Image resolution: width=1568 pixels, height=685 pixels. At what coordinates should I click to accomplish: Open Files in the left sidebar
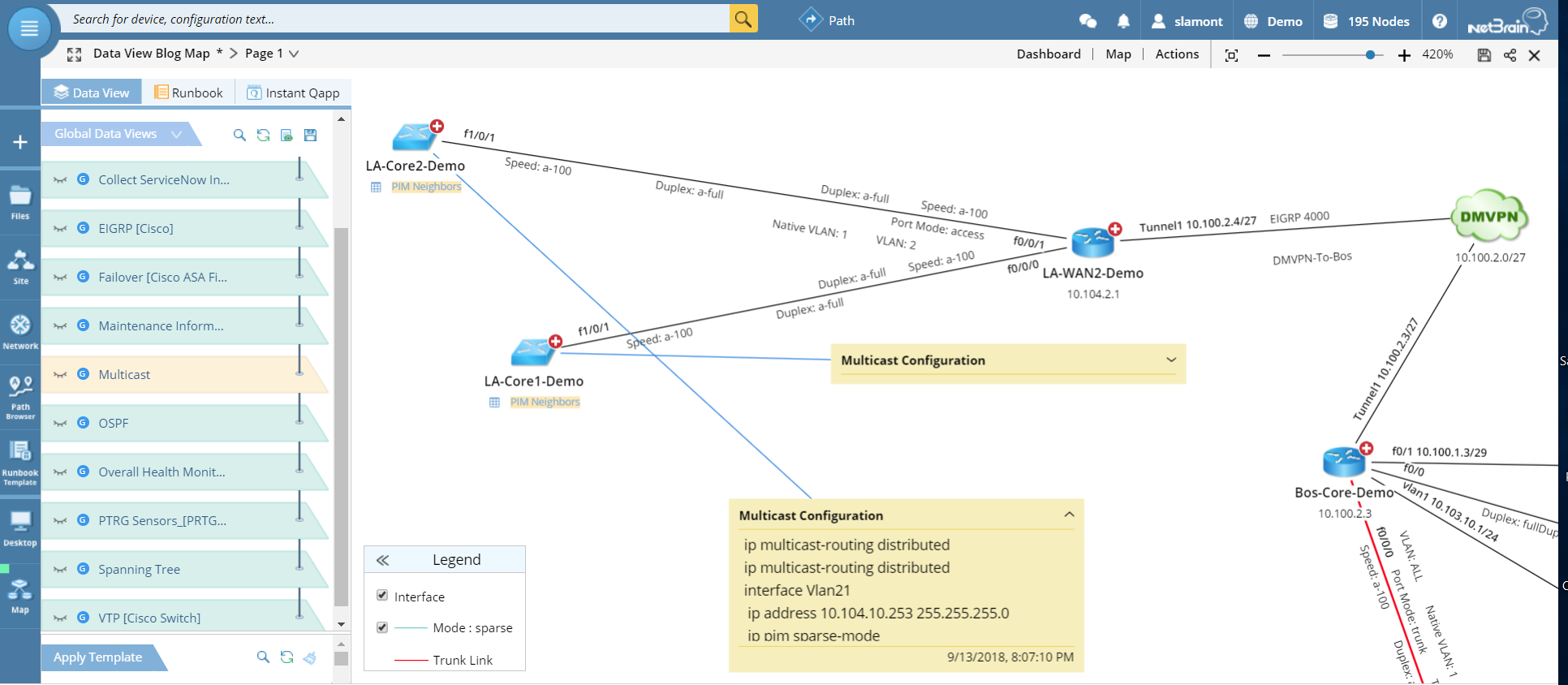tap(20, 203)
